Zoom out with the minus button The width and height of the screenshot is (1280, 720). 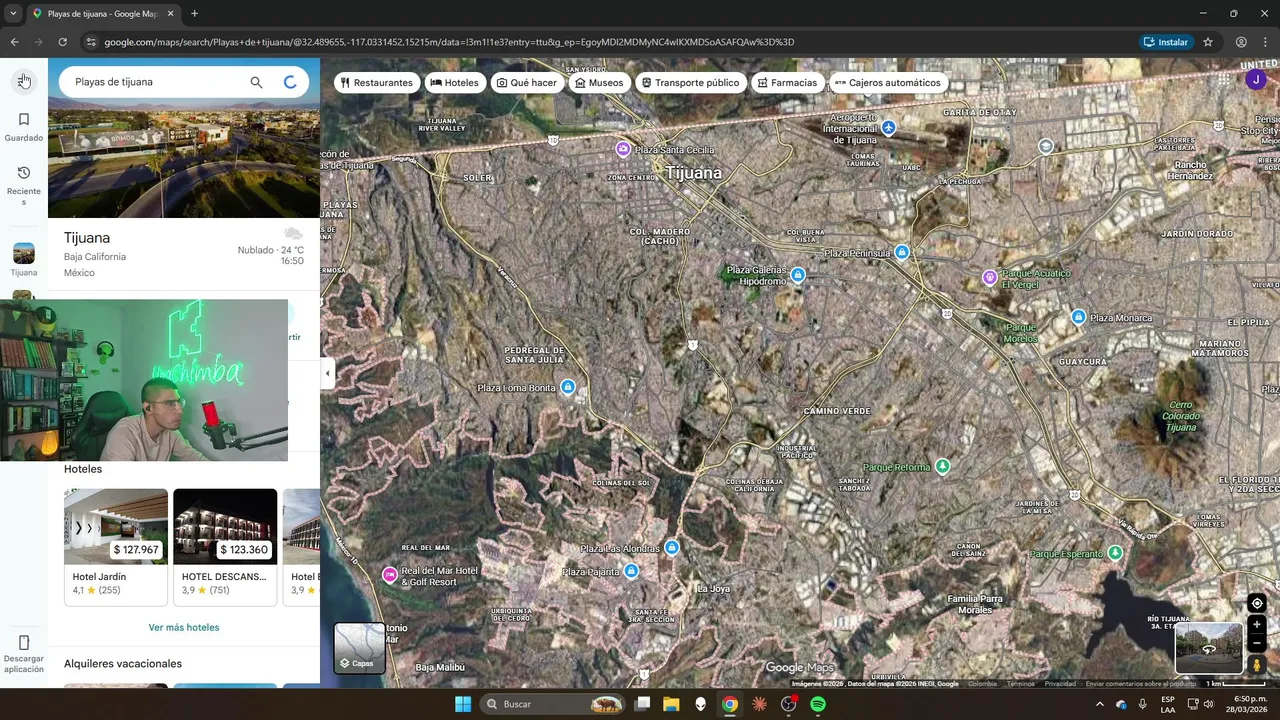tap(1257, 643)
